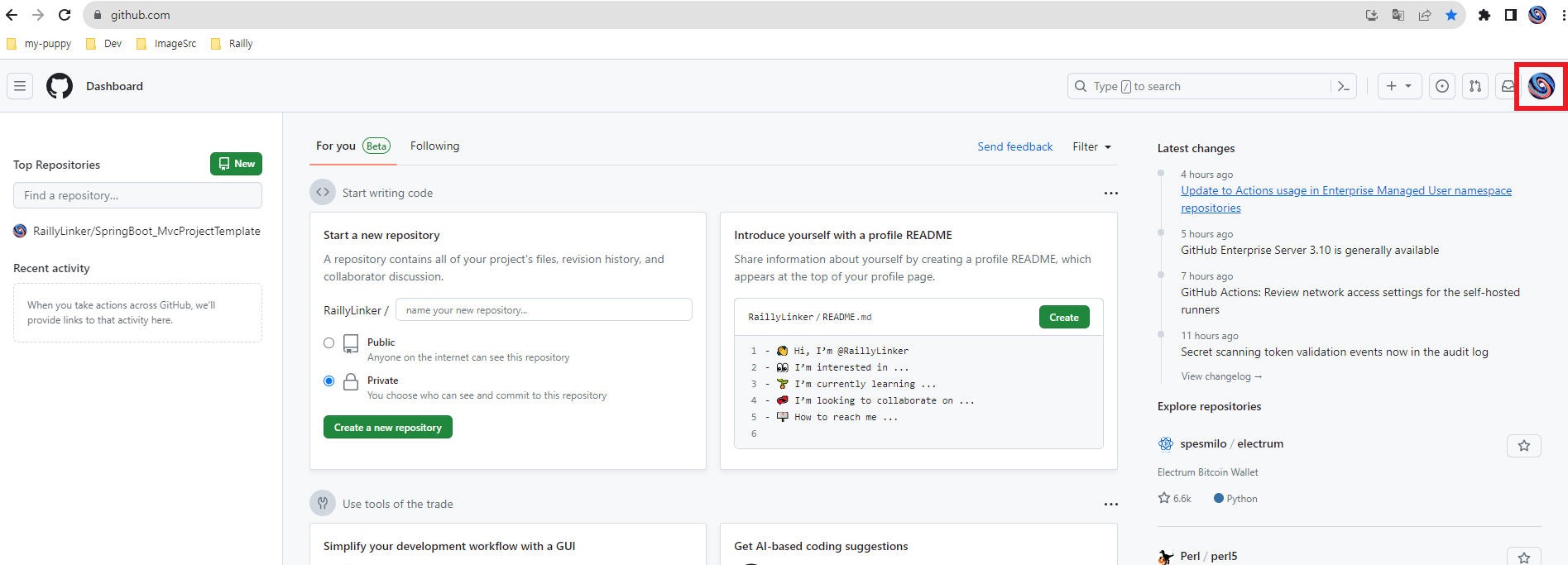Click the Start writing code code icon

click(323, 192)
